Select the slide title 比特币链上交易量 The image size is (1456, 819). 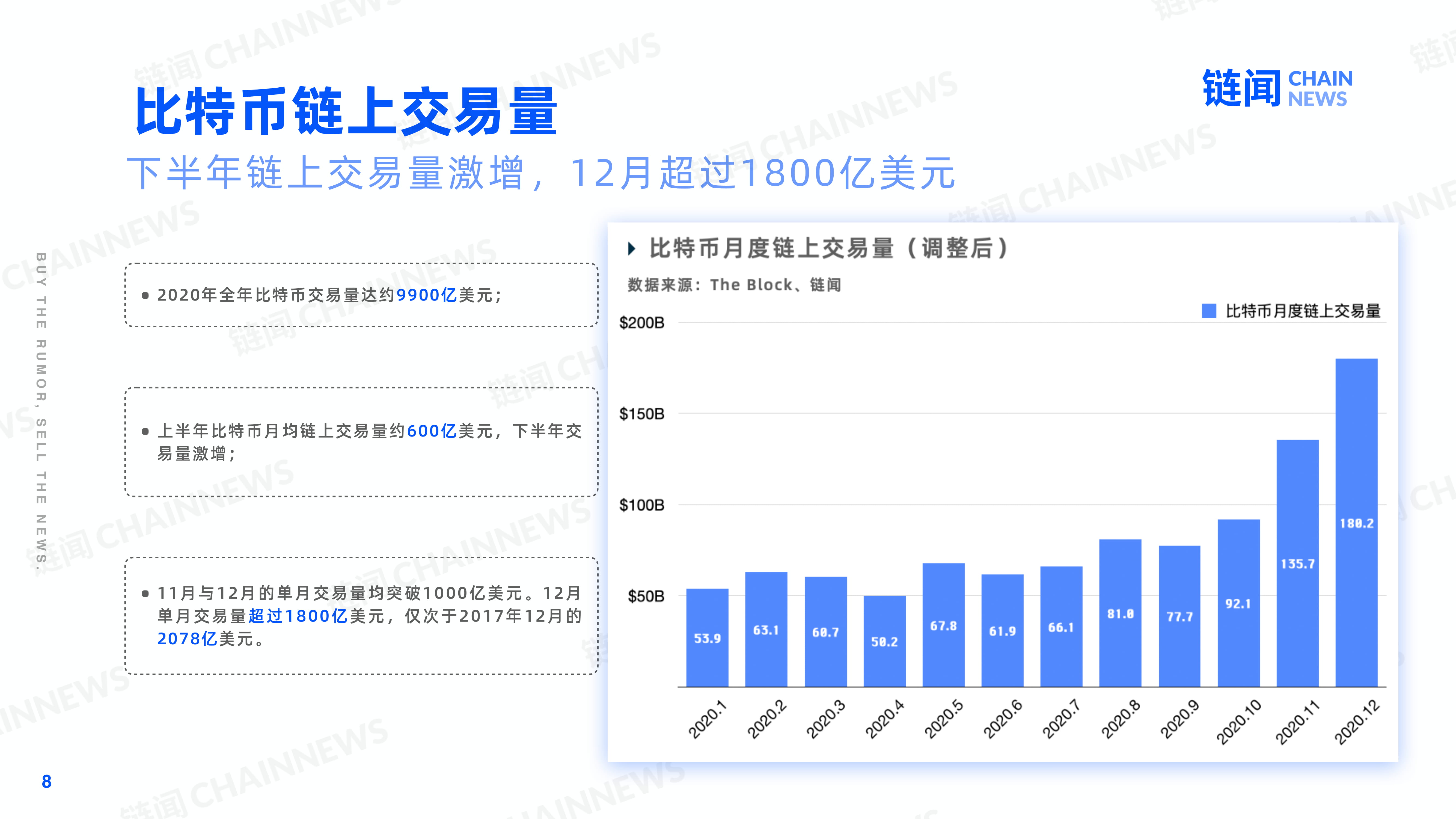(x=346, y=111)
